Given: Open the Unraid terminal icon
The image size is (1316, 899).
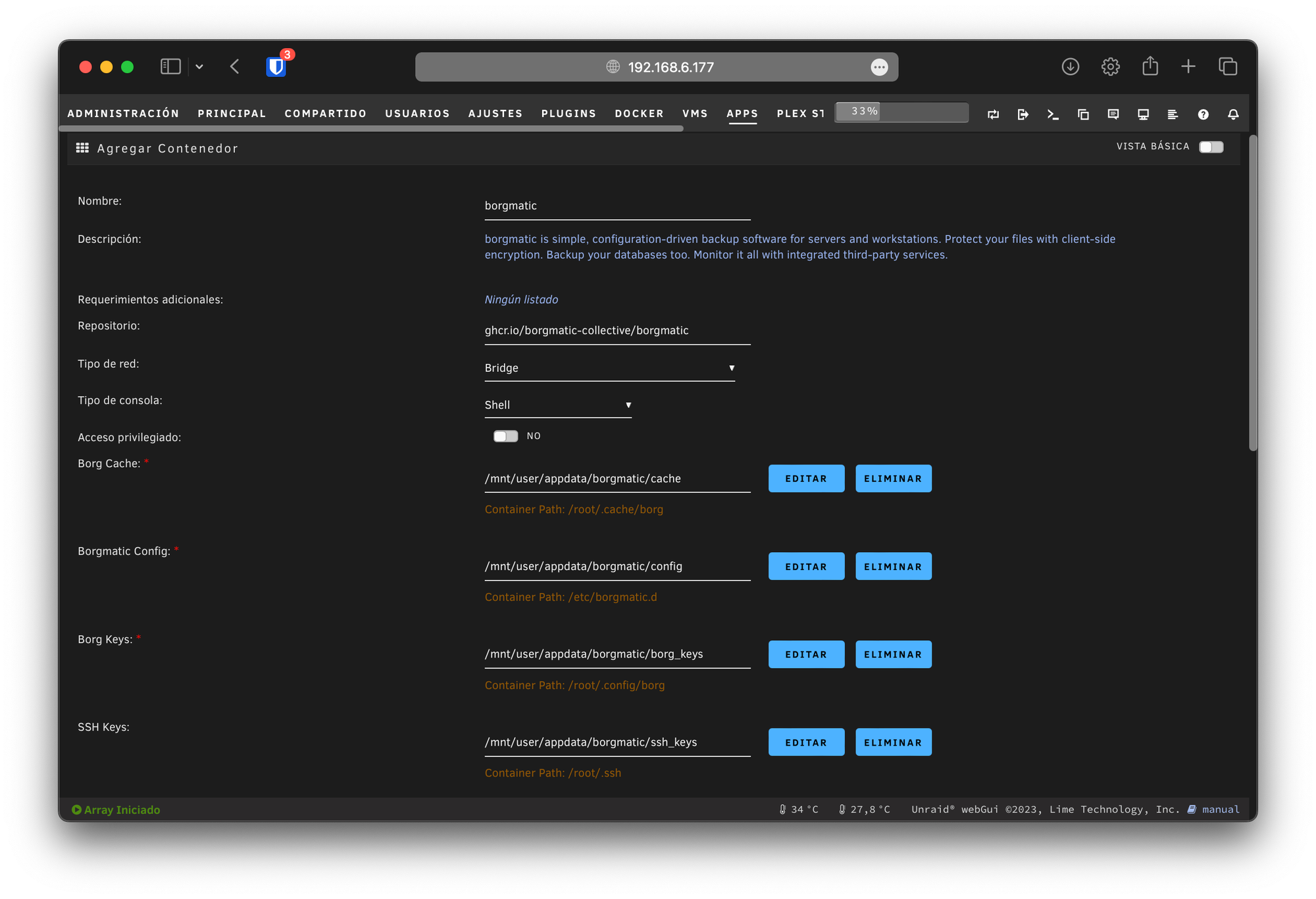Looking at the screenshot, I should 1053,115.
